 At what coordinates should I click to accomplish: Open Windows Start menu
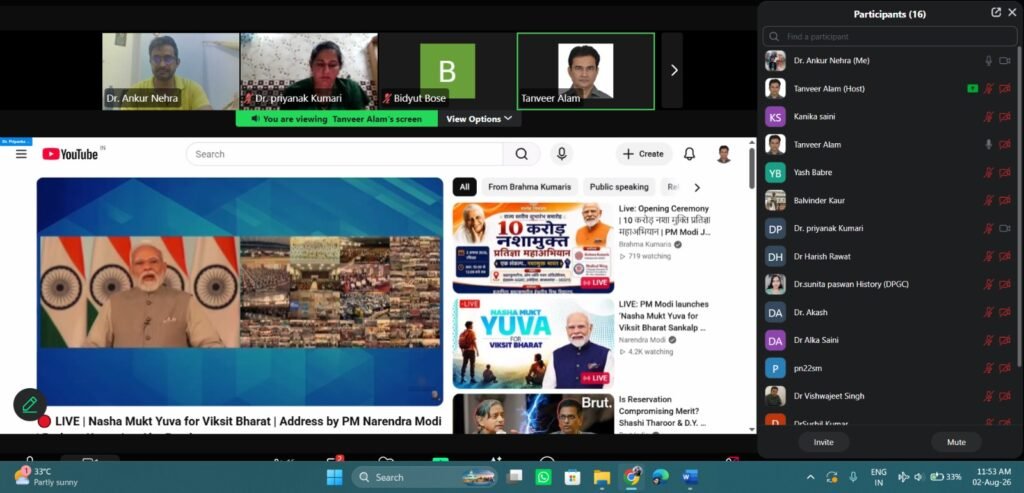point(334,477)
